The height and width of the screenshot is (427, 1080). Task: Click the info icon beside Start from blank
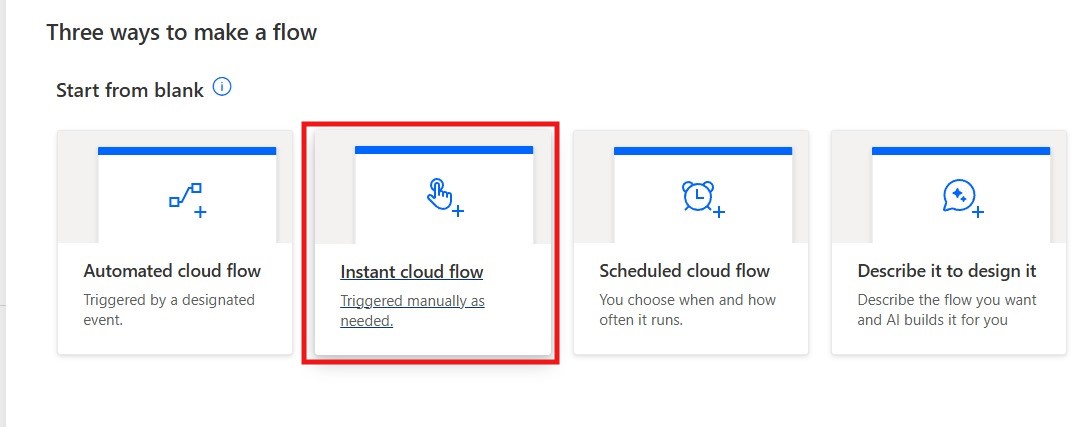pyautogui.click(x=222, y=88)
